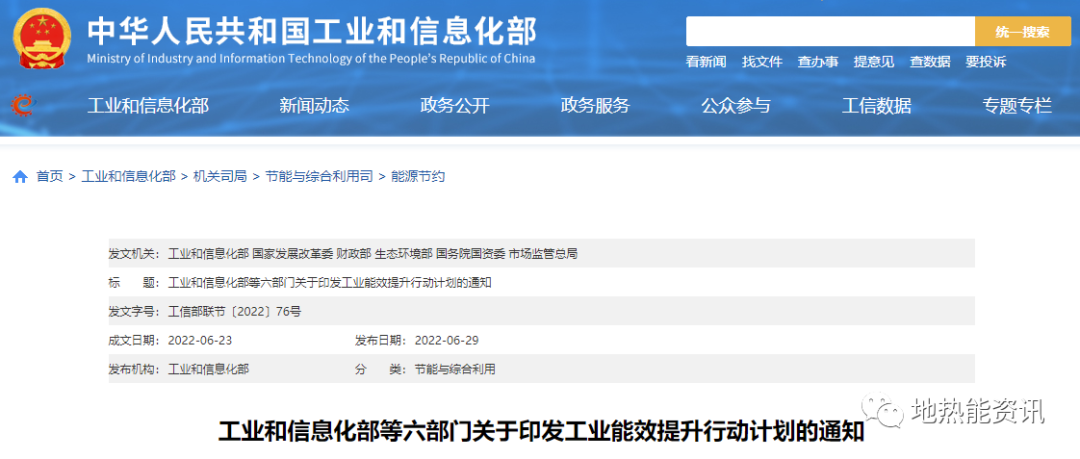Go to 政务服务 menu item
The width and height of the screenshot is (1080, 459).
[x=595, y=106]
